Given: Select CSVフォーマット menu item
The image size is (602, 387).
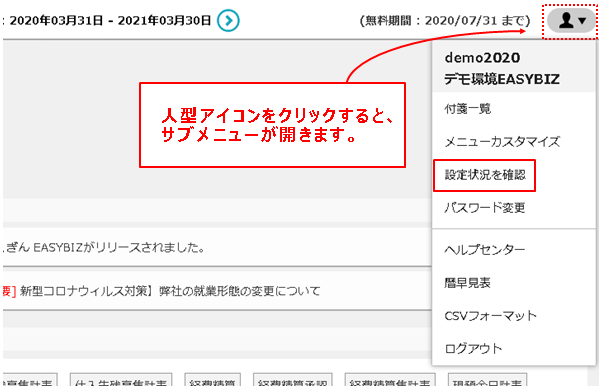Looking at the screenshot, I should click(x=490, y=316).
